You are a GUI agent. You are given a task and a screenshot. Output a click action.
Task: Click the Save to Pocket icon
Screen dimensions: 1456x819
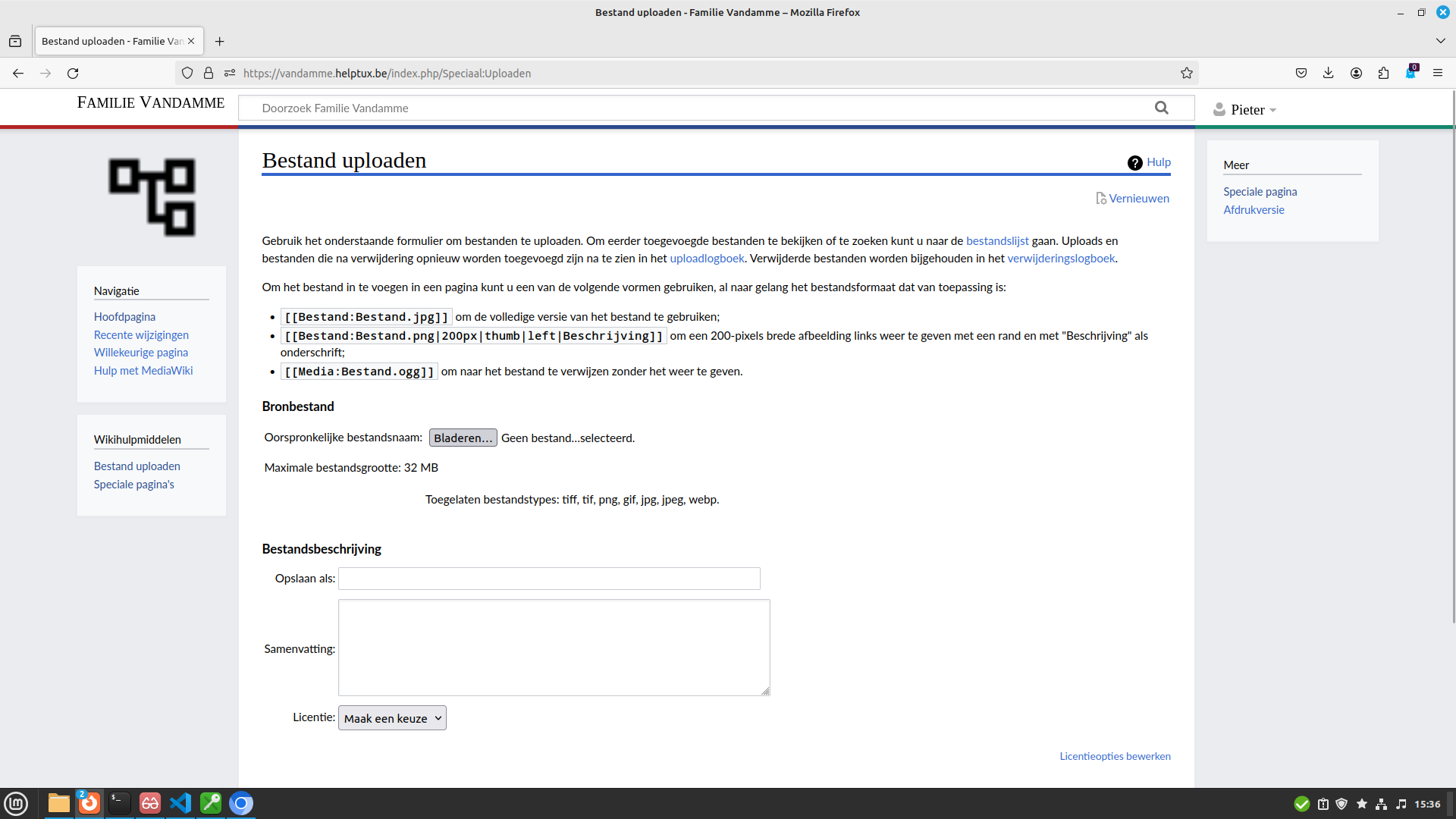point(1301,73)
